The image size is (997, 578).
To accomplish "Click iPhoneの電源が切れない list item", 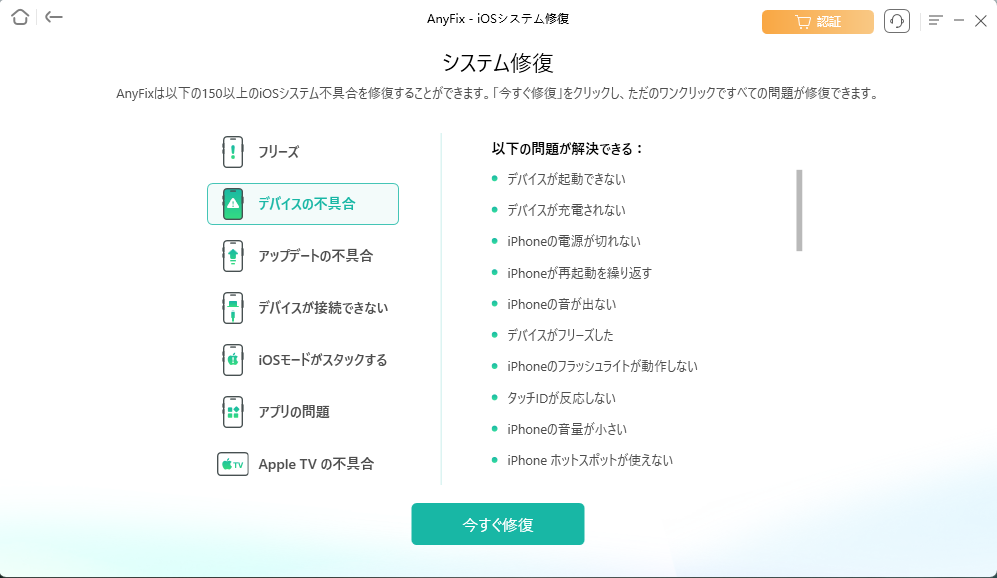I will 574,242.
